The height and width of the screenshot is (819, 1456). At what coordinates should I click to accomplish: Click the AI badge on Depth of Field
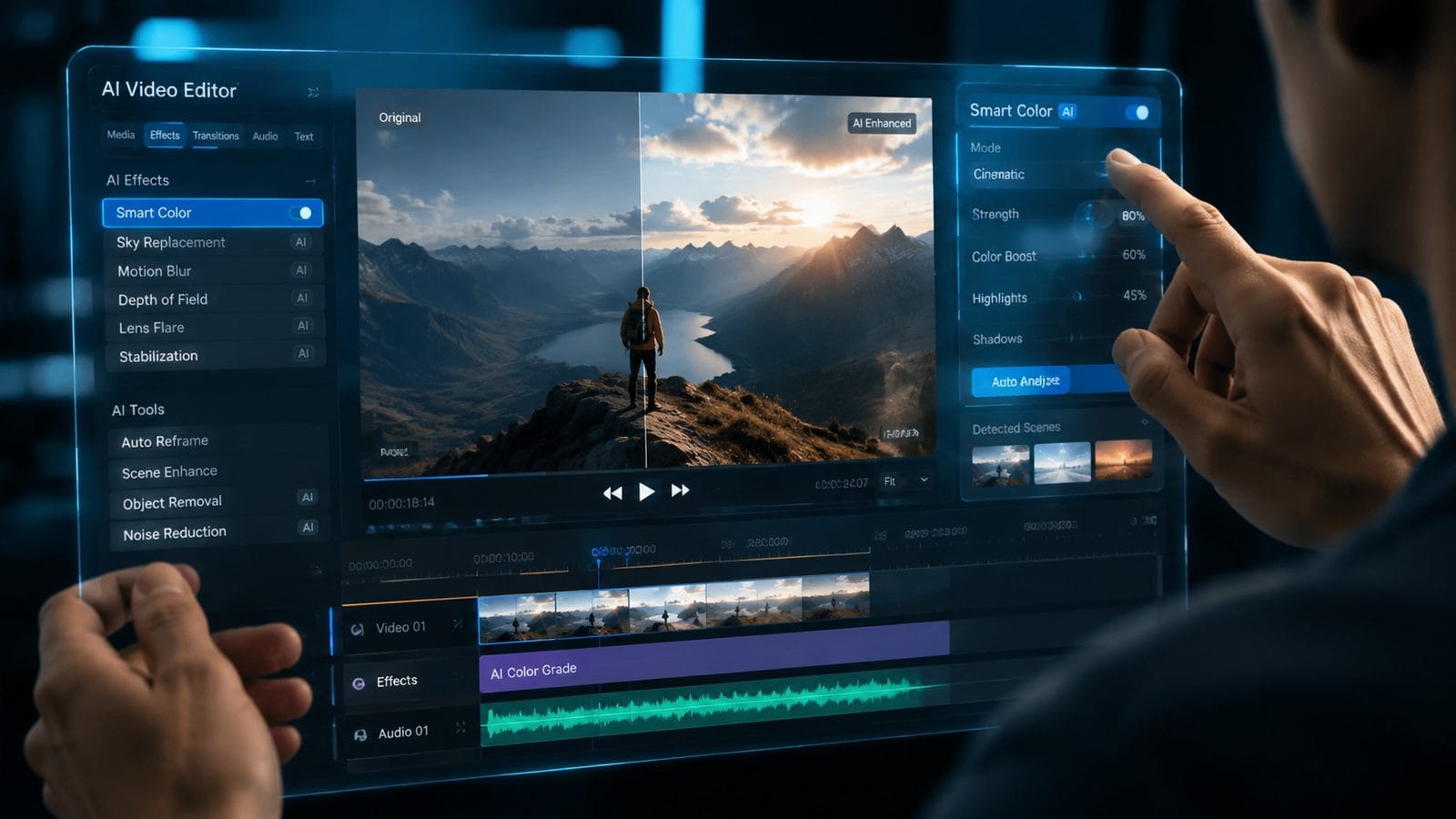point(302,298)
